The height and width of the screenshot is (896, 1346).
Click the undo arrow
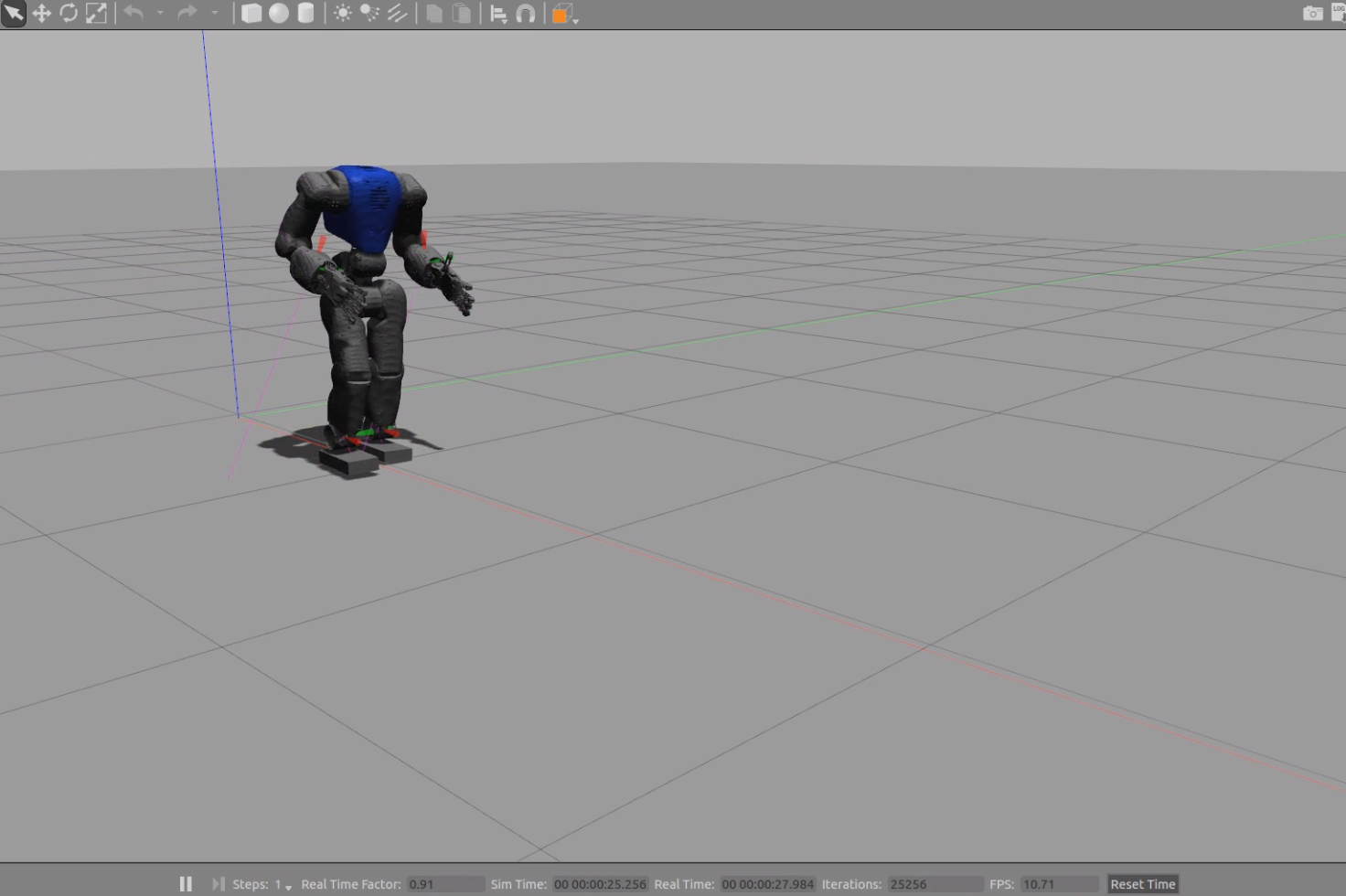[x=134, y=14]
